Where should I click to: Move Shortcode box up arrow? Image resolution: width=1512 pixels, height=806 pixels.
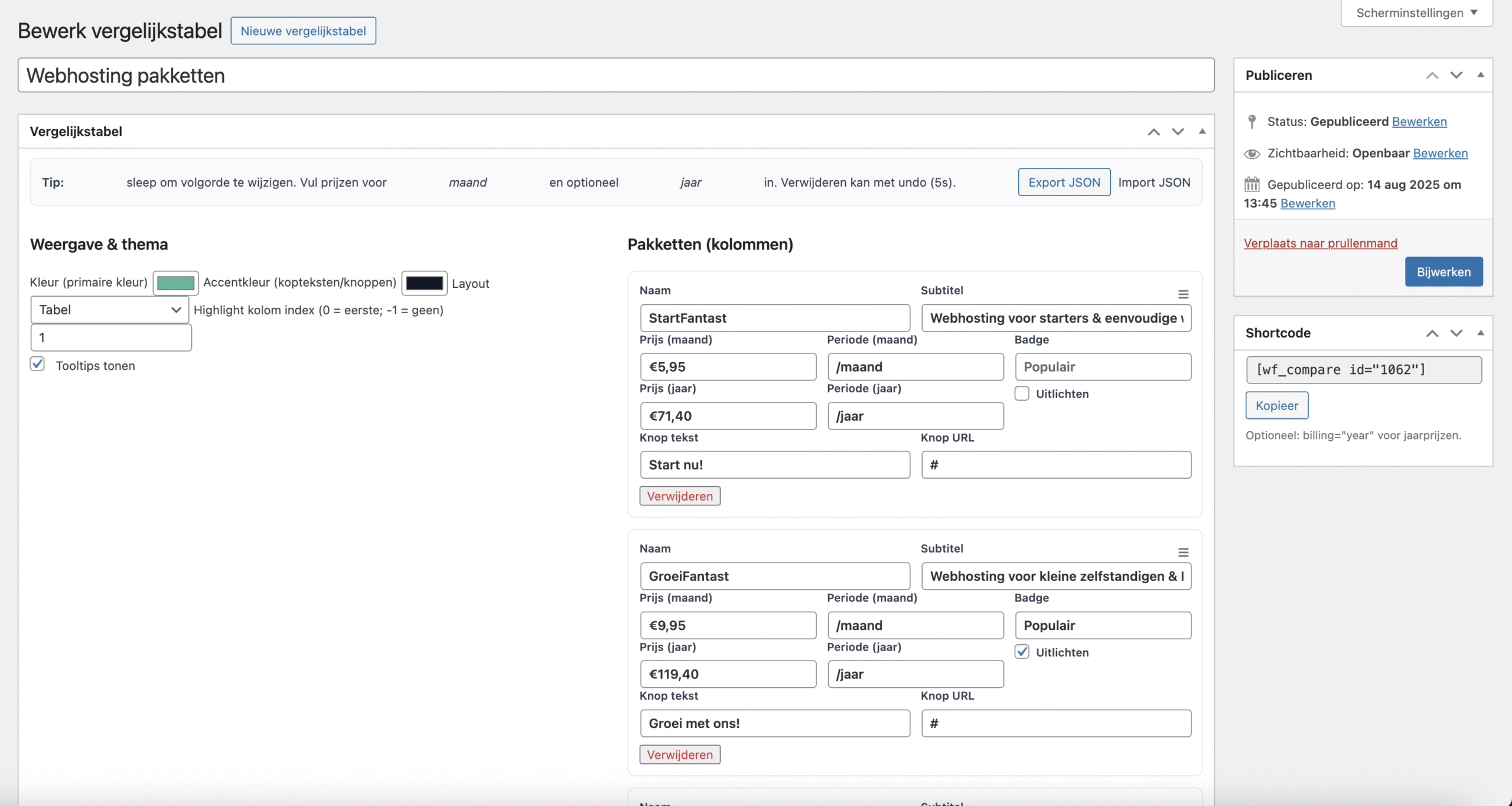[1432, 333]
